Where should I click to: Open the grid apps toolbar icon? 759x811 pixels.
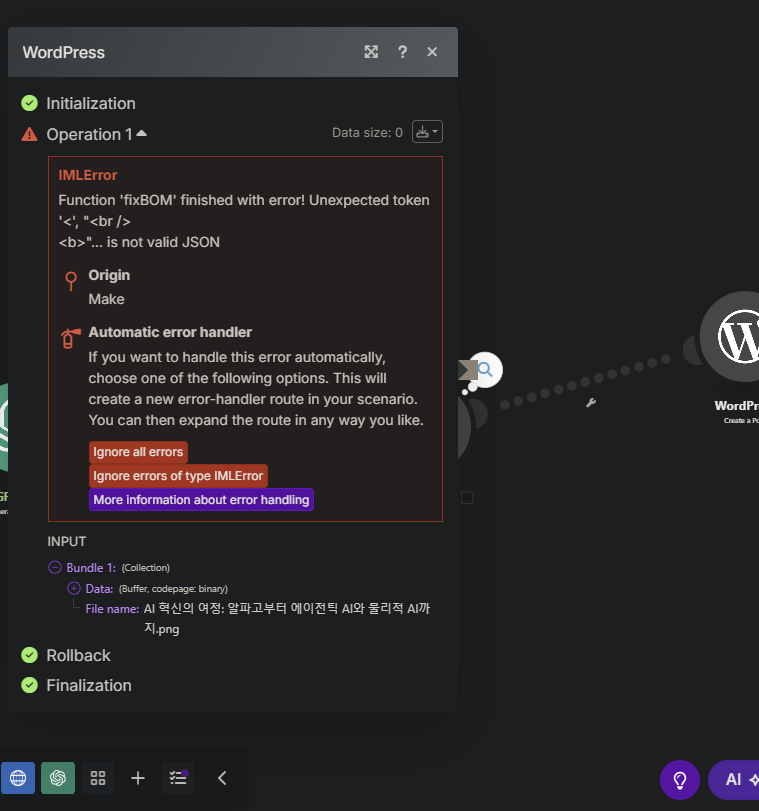pos(98,778)
